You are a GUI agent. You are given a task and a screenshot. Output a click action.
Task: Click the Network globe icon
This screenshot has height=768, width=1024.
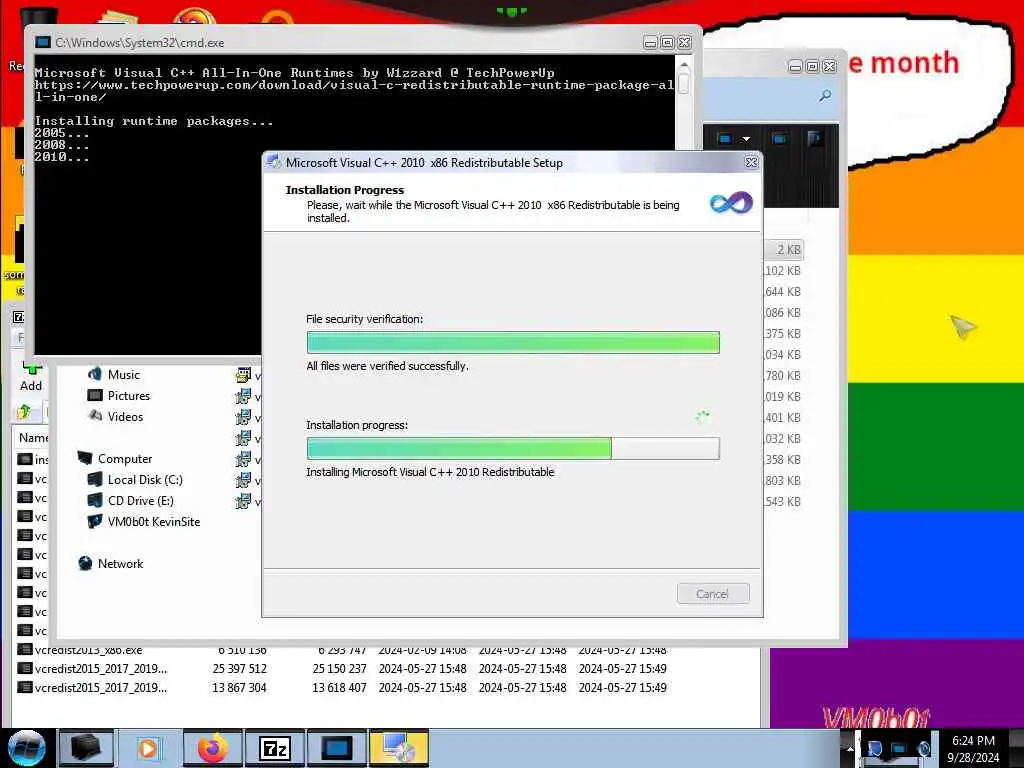pos(85,563)
